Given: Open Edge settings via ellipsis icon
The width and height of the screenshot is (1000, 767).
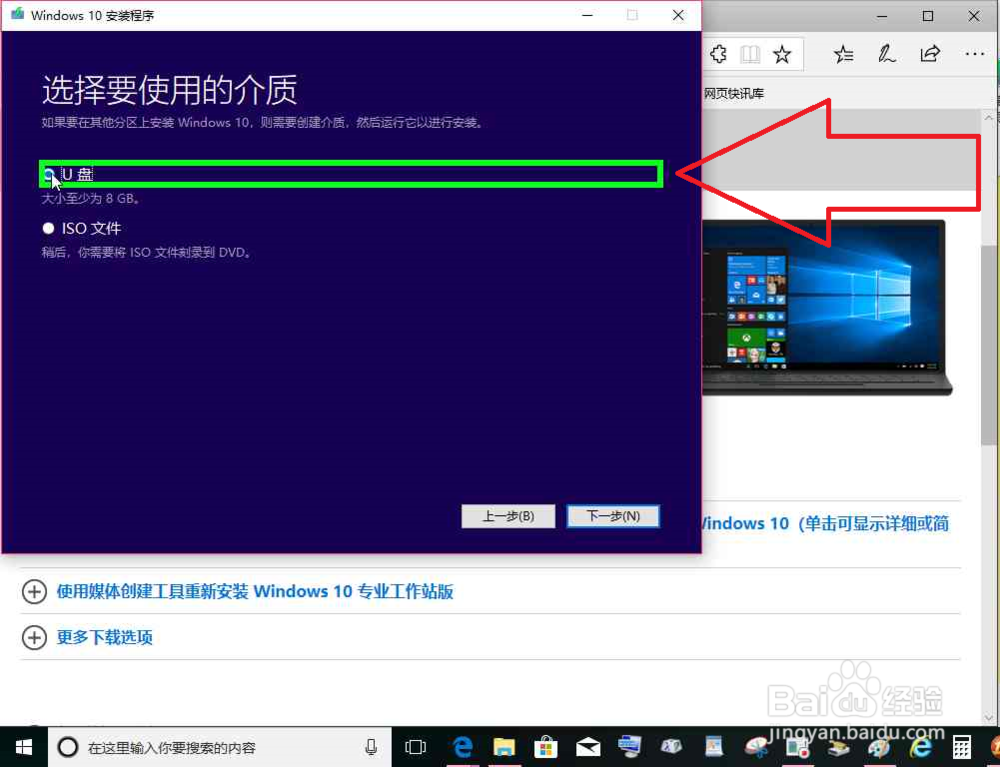Looking at the screenshot, I should pyautogui.click(x=975, y=54).
